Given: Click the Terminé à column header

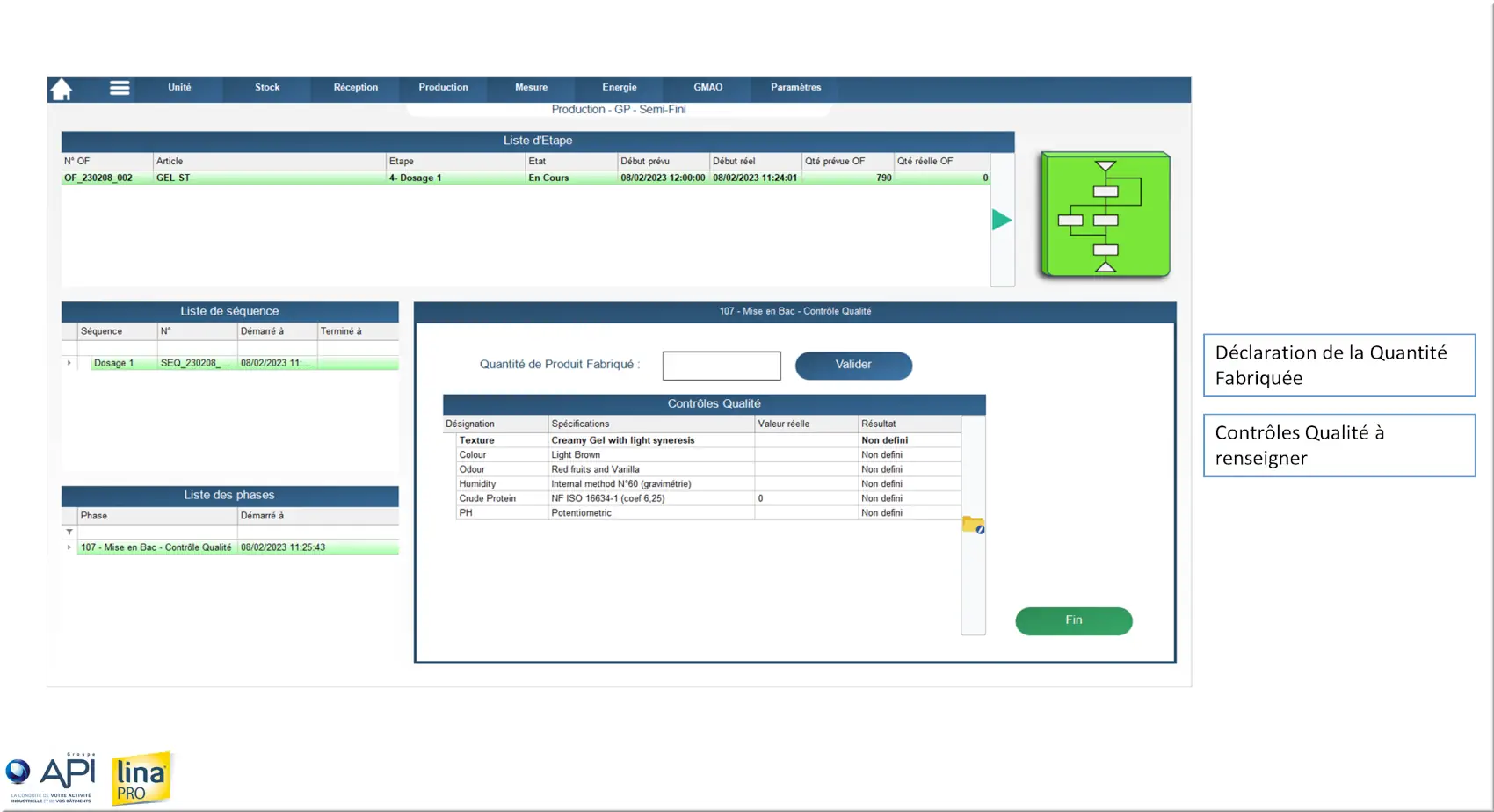Looking at the screenshot, I should (358, 331).
